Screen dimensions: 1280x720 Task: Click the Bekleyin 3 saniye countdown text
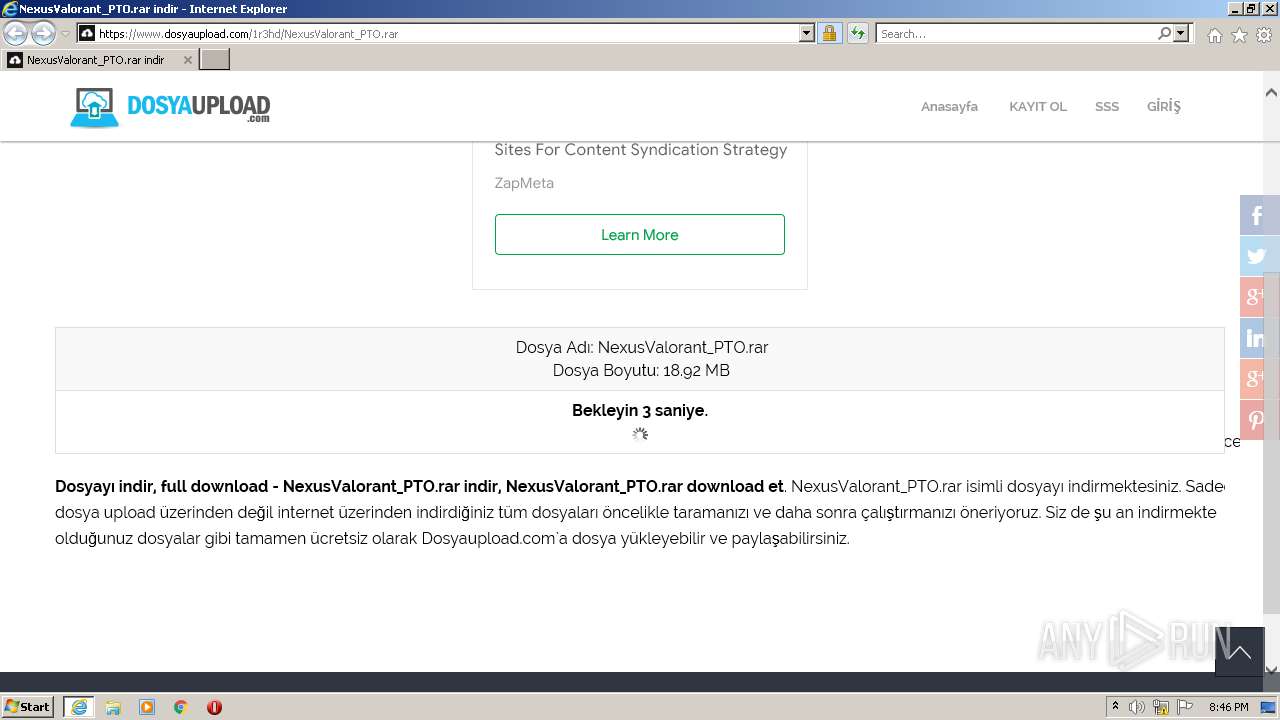click(x=640, y=410)
